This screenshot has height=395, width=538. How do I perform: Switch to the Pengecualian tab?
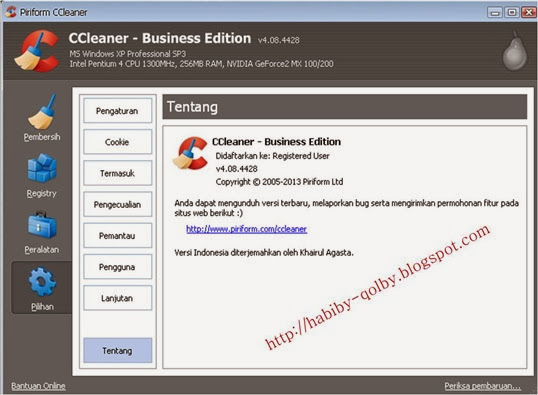coord(117,204)
